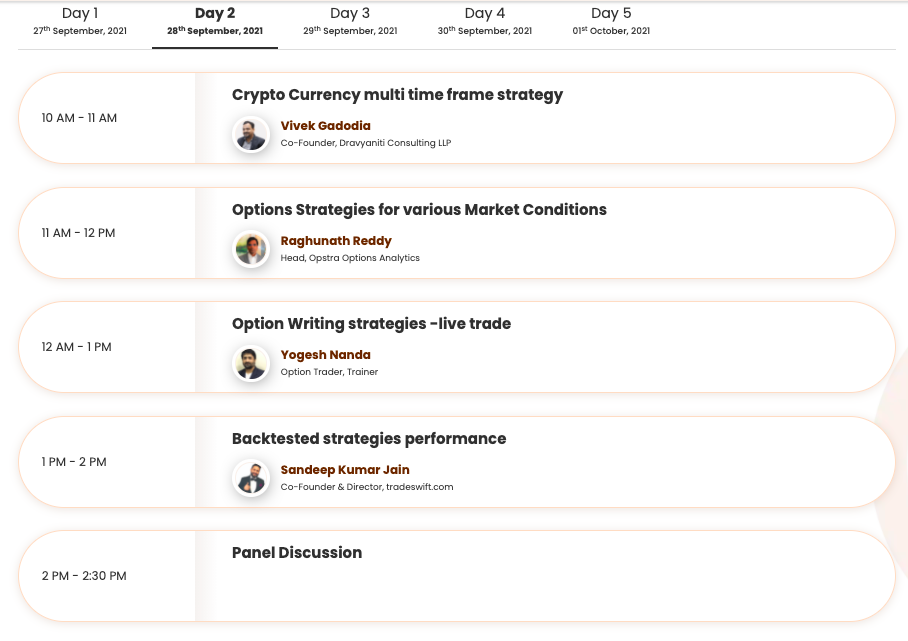Go to the Day 4 tab
The image size is (908, 641).
(485, 20)
